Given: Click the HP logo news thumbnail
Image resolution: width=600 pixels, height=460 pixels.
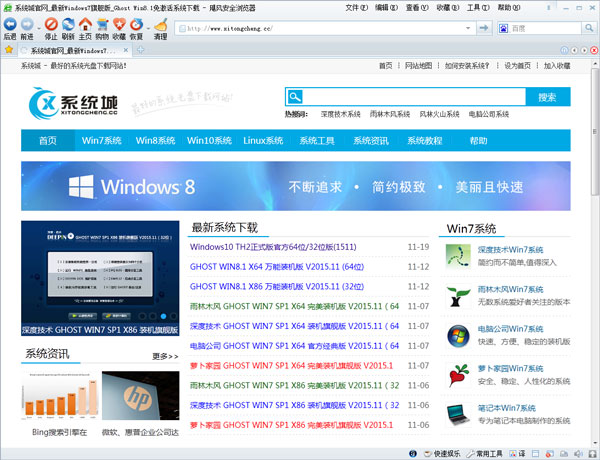Looking at the screenshot, I should pos(140,396).
